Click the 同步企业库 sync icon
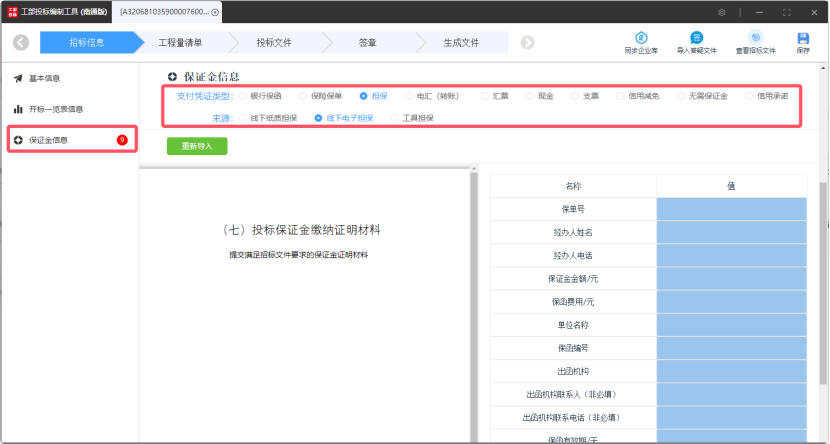 640,38
